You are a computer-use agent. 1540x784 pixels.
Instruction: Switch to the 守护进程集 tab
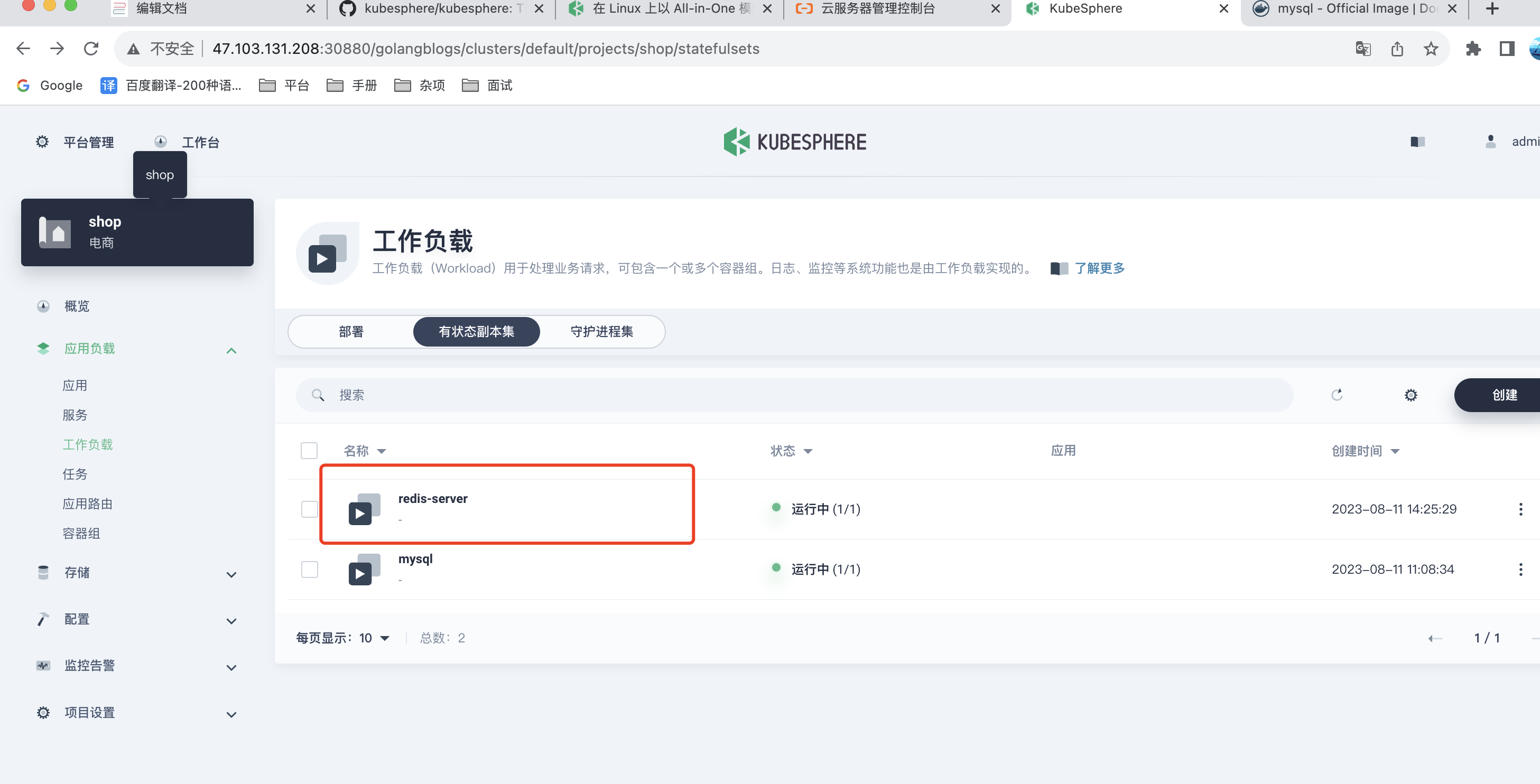(x=601, y=332)
